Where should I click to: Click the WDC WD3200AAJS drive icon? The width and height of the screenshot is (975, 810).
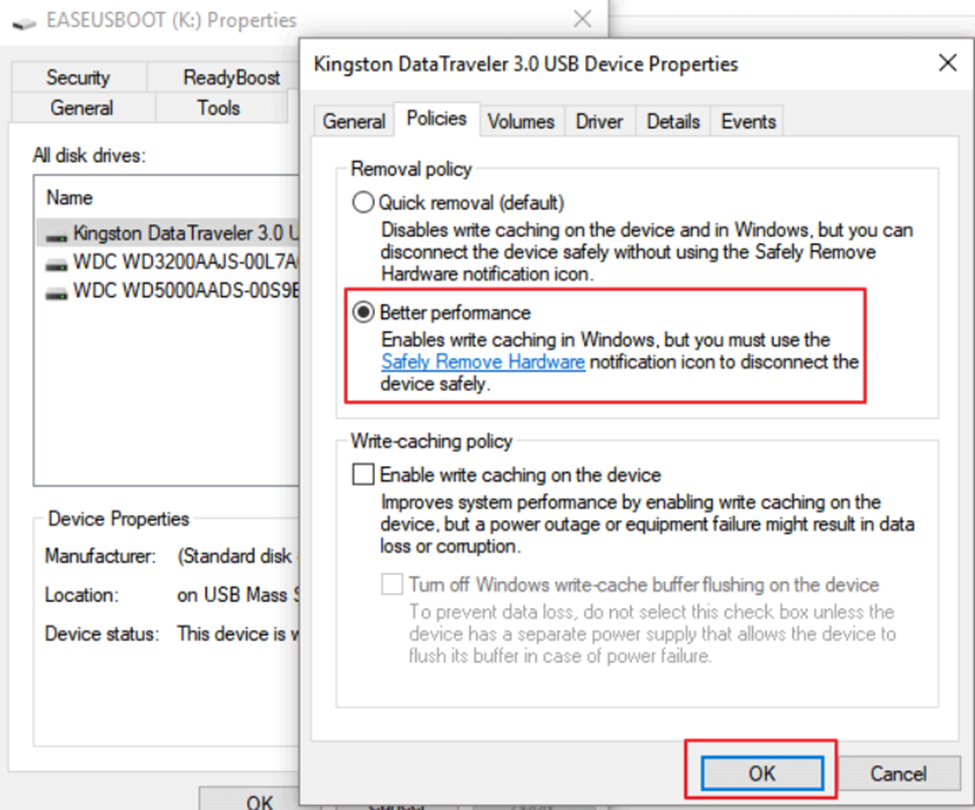pos(57,264)
